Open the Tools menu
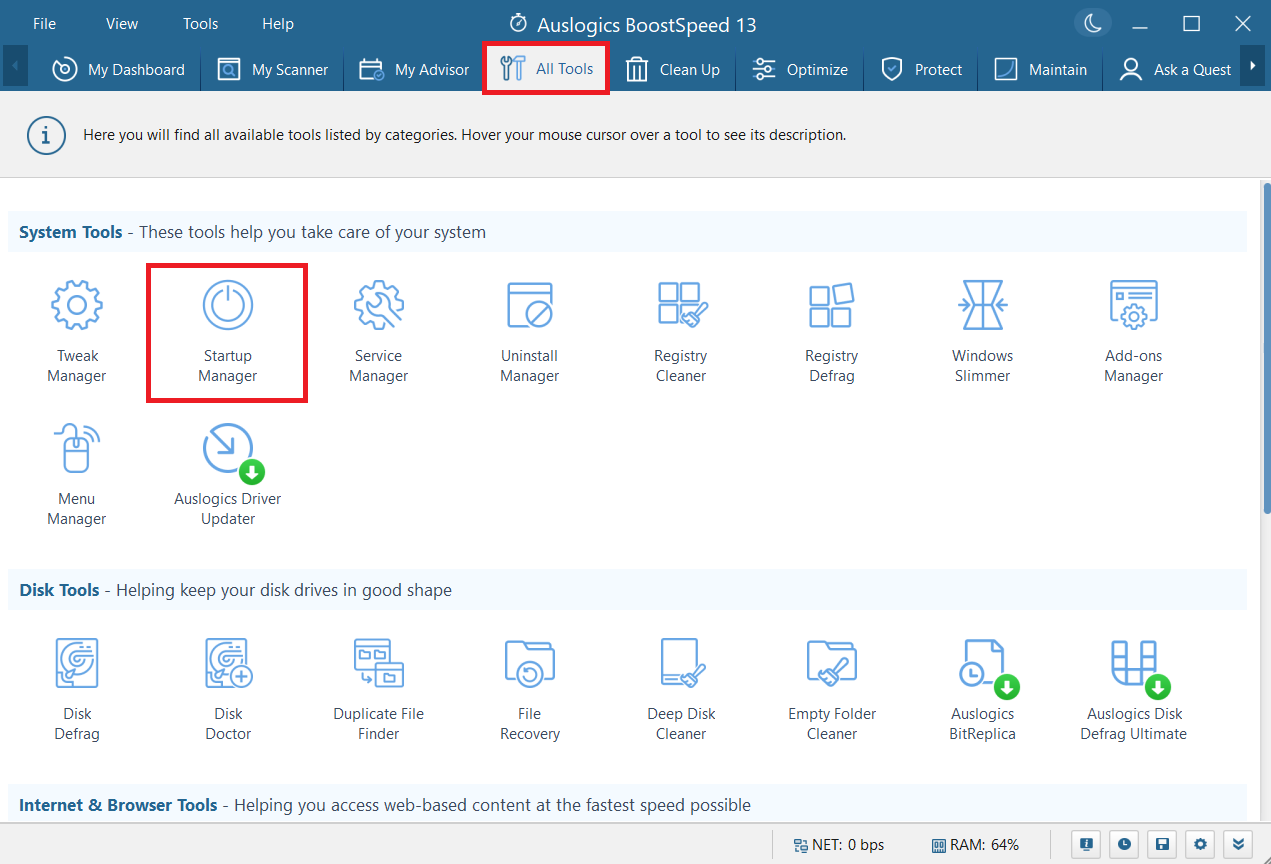Screen dimensions: 1271x864 (200, 23)
